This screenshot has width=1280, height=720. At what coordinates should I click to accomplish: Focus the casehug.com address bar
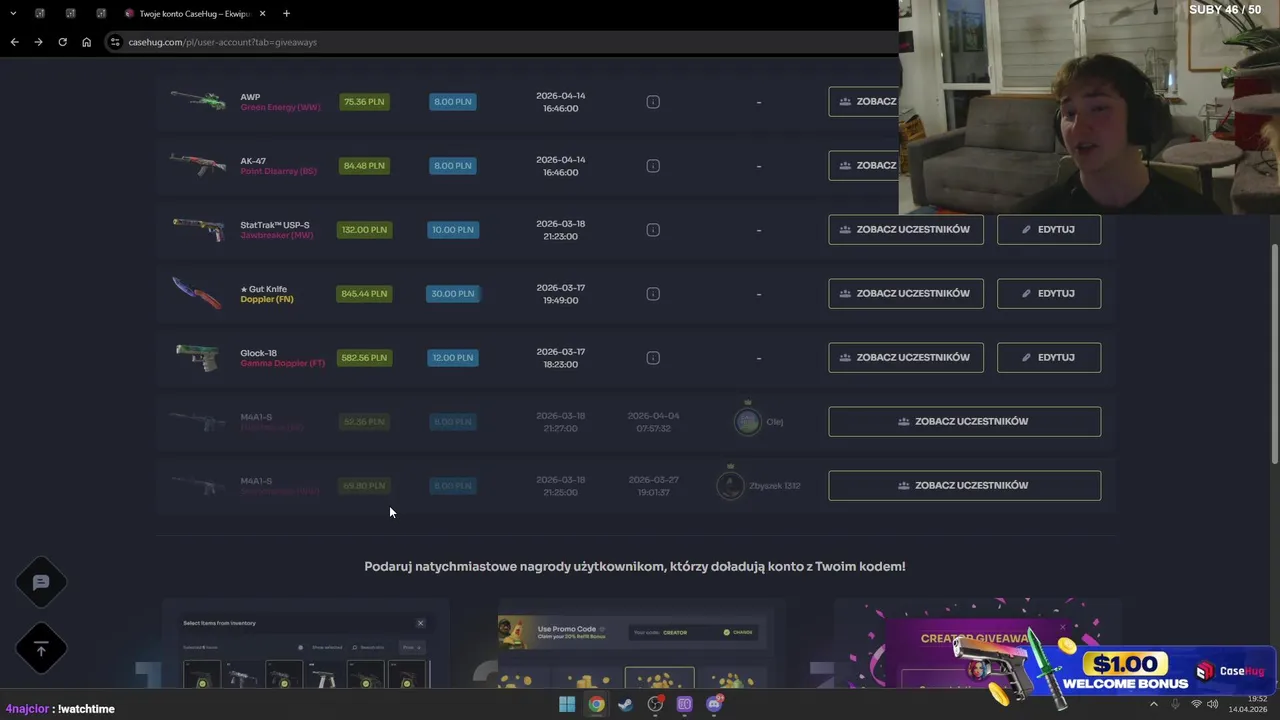tap(500, 42)
